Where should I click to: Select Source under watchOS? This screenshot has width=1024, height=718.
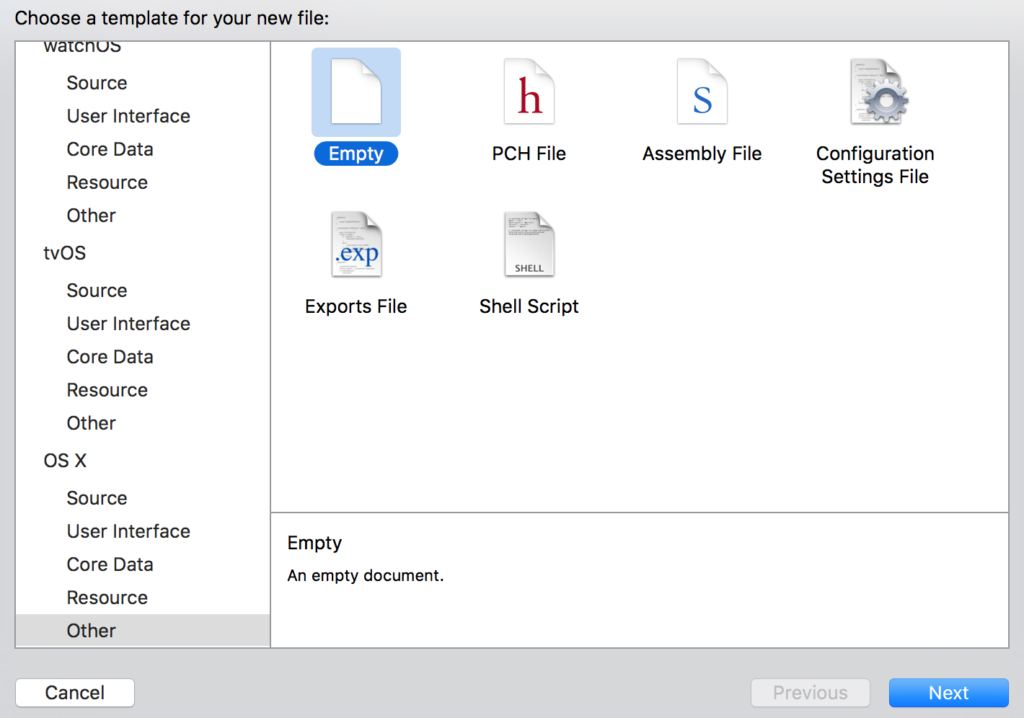(x=96, y=83)
